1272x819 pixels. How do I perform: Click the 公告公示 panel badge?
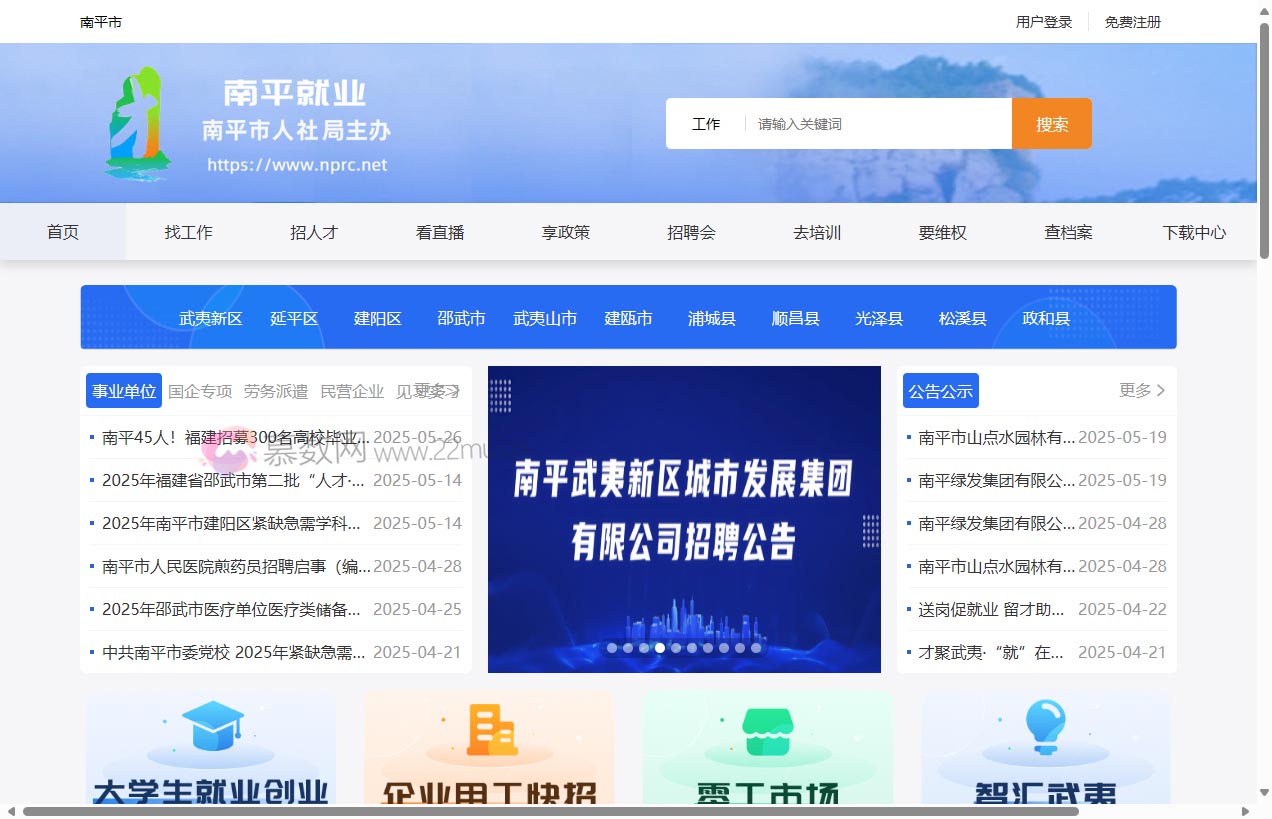(x=940, y=390)
